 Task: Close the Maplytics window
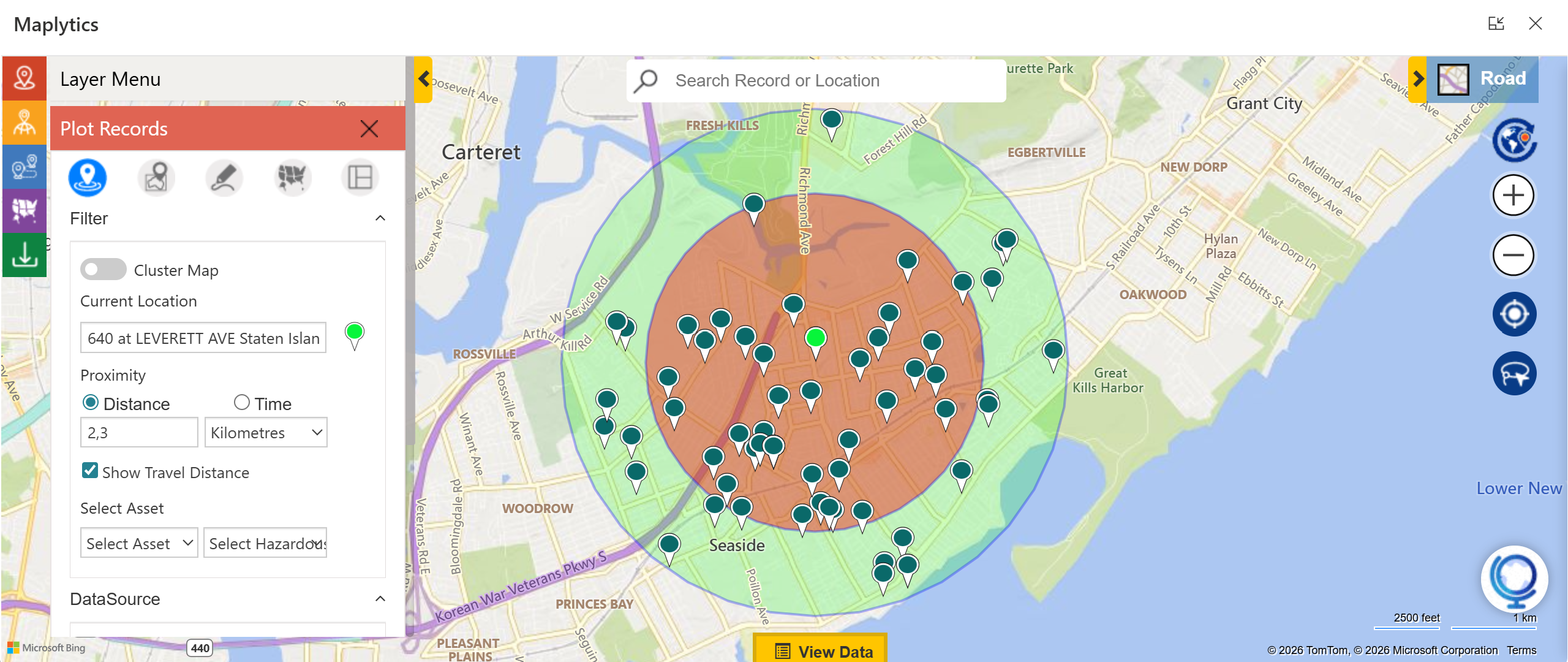[x=1535, y=24]
